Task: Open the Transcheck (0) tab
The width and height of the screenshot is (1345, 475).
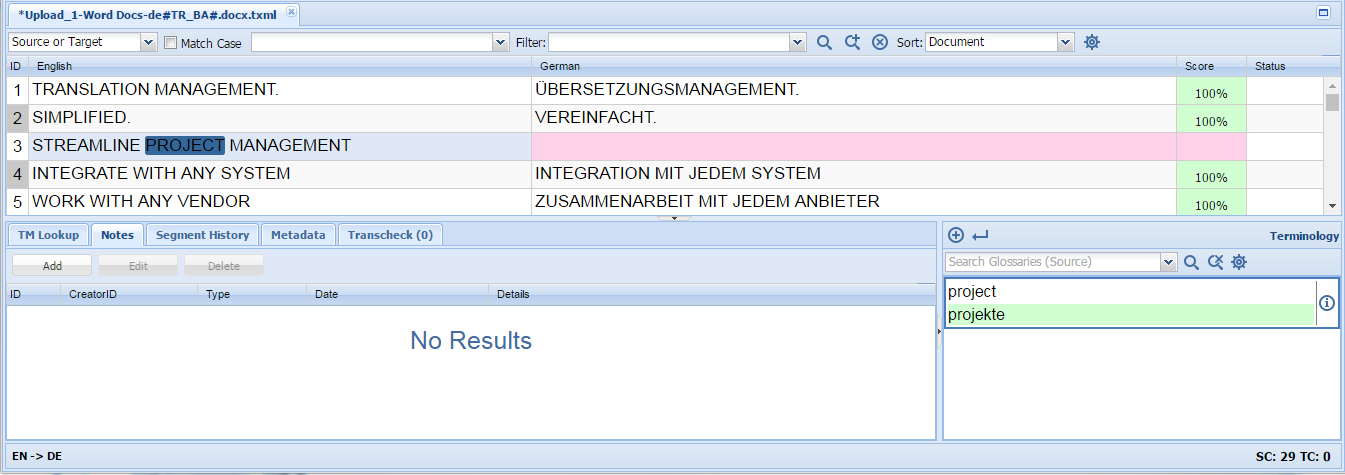Action: click(x=390, y=235)
